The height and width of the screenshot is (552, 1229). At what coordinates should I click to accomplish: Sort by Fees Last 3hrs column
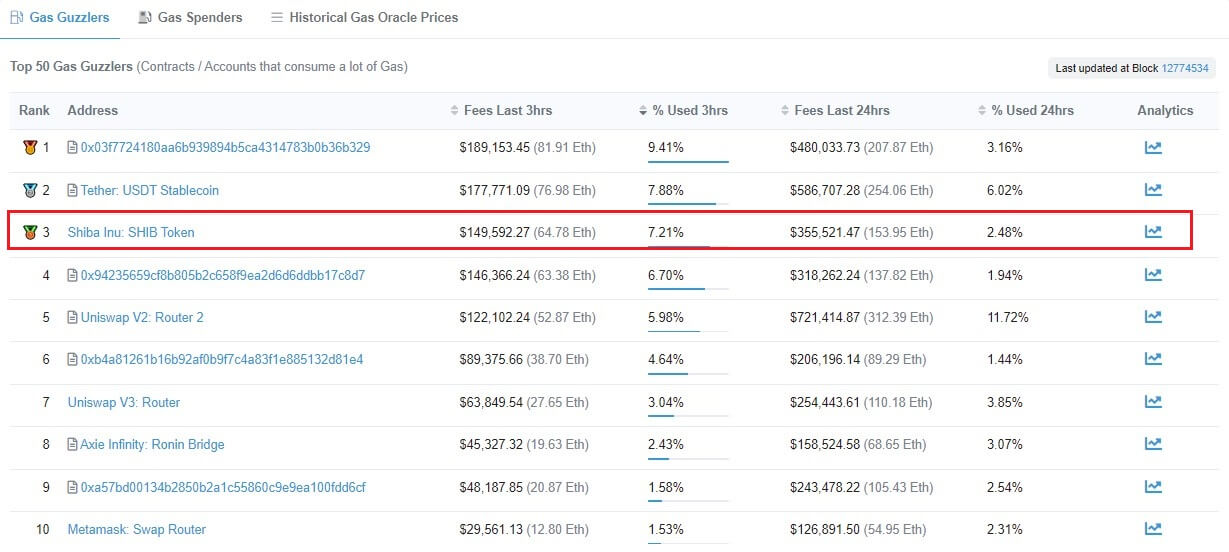click(502, 110)
